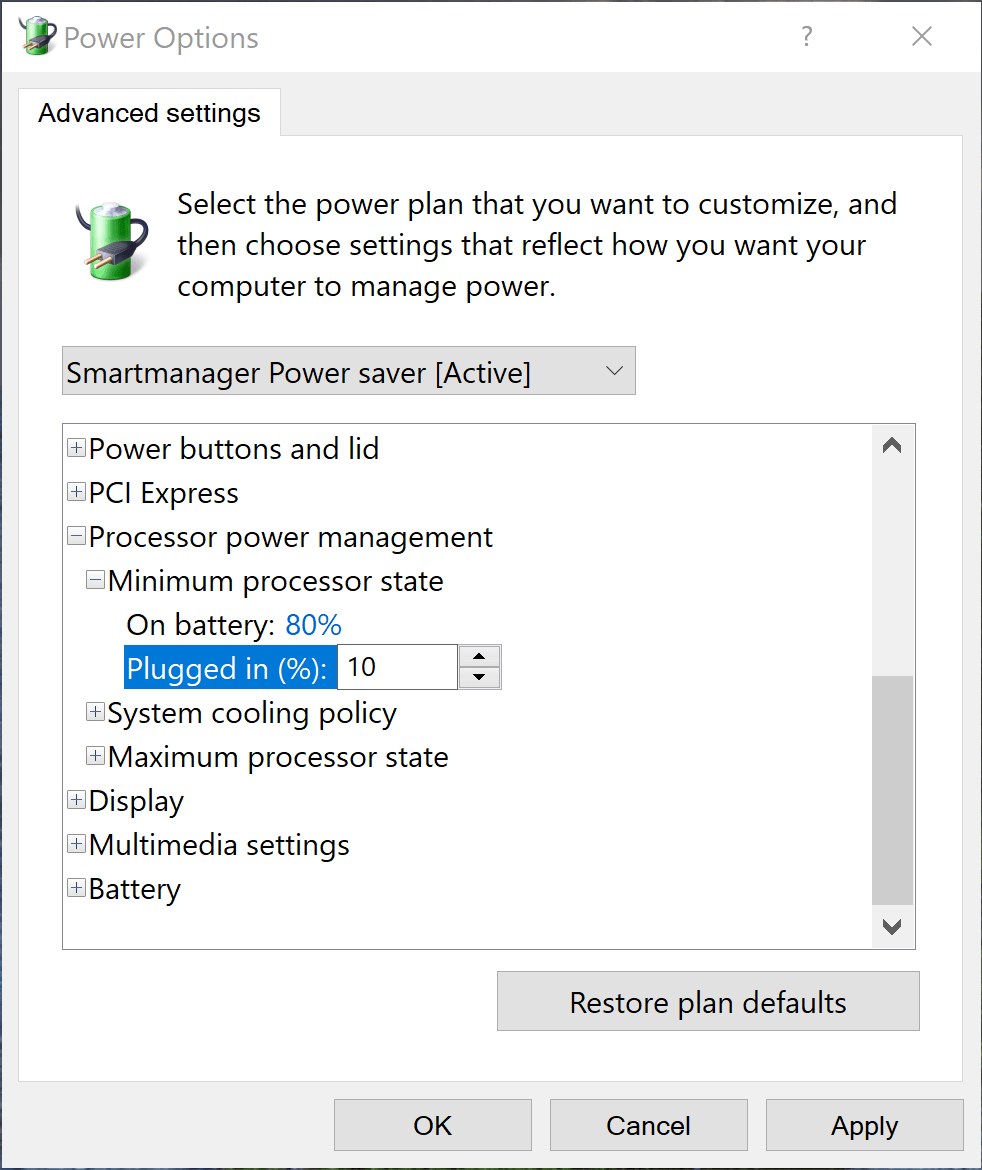Click Restore plan defaults button
Image resolution: width=982 pixels, height=1170 pixels.
pos(707,1002)
